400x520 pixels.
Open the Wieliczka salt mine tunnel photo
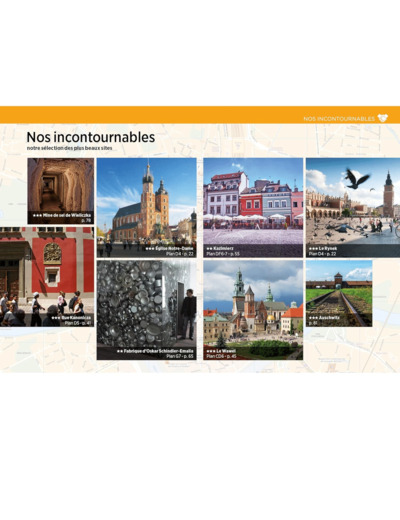coord(61,191)
